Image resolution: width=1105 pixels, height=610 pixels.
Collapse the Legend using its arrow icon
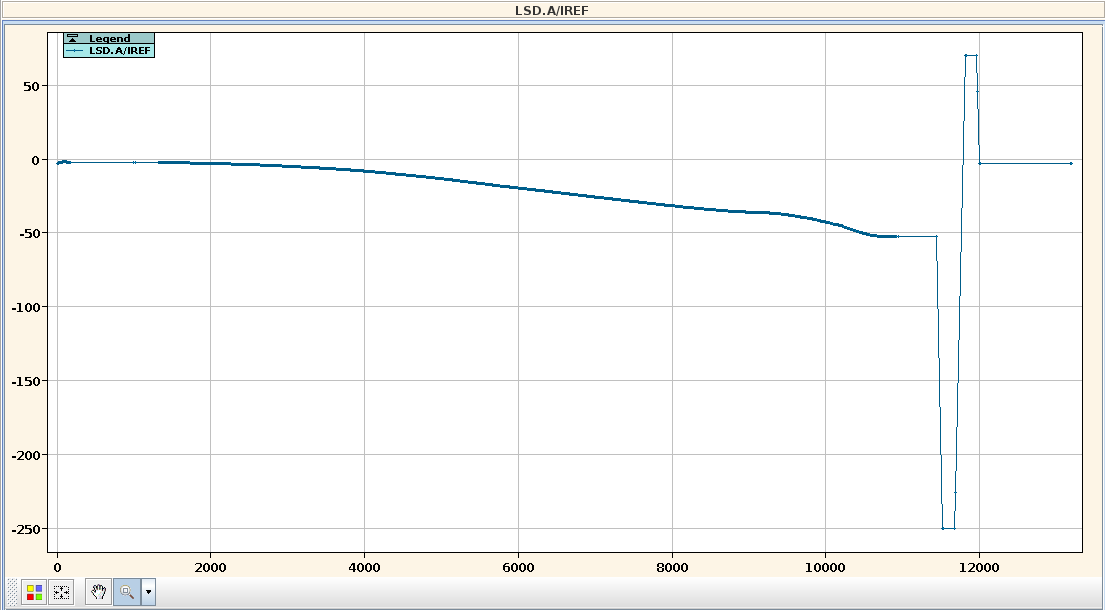click(72, 38)
